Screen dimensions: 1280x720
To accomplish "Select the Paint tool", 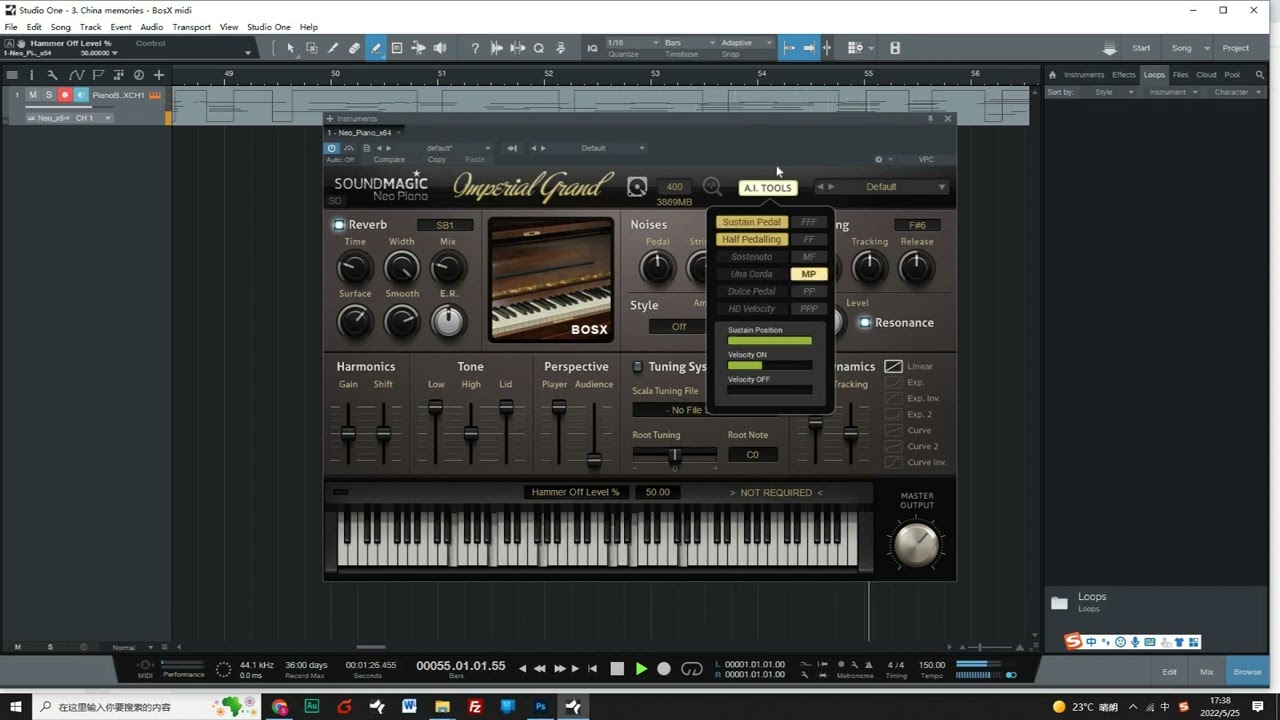I will [376, 48].
